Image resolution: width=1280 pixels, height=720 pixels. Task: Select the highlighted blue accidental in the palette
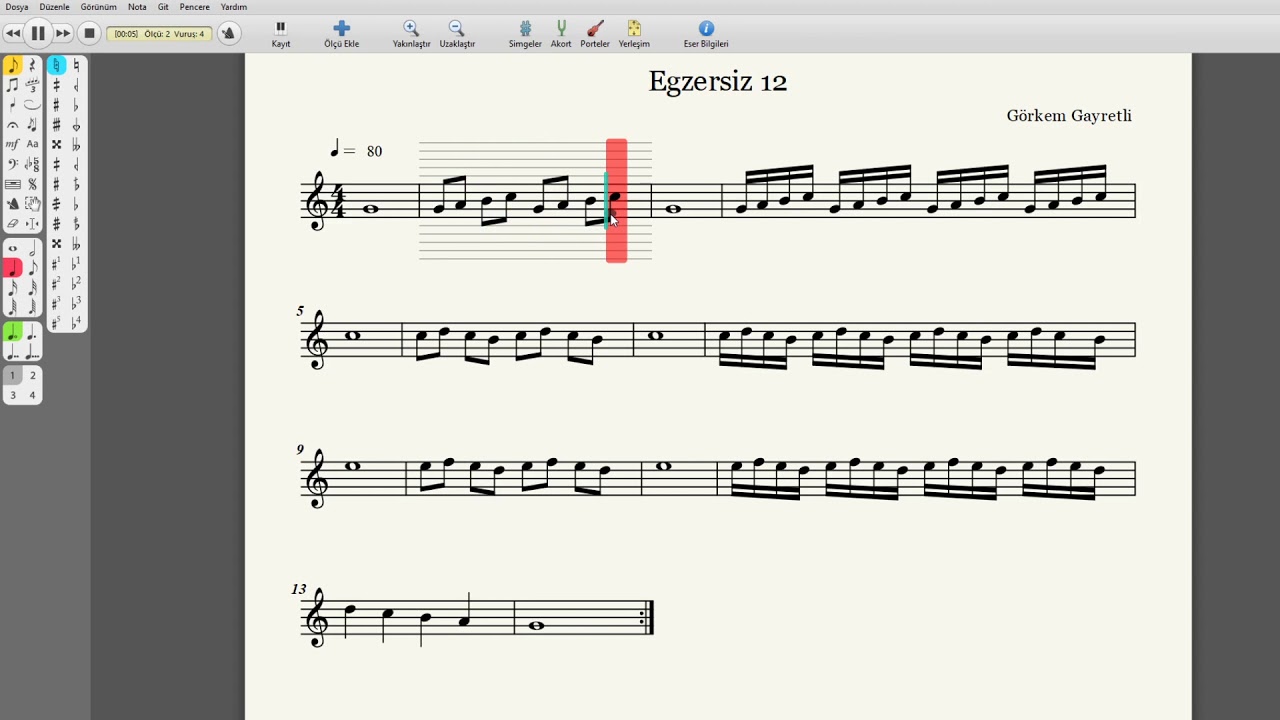[56, 66]
